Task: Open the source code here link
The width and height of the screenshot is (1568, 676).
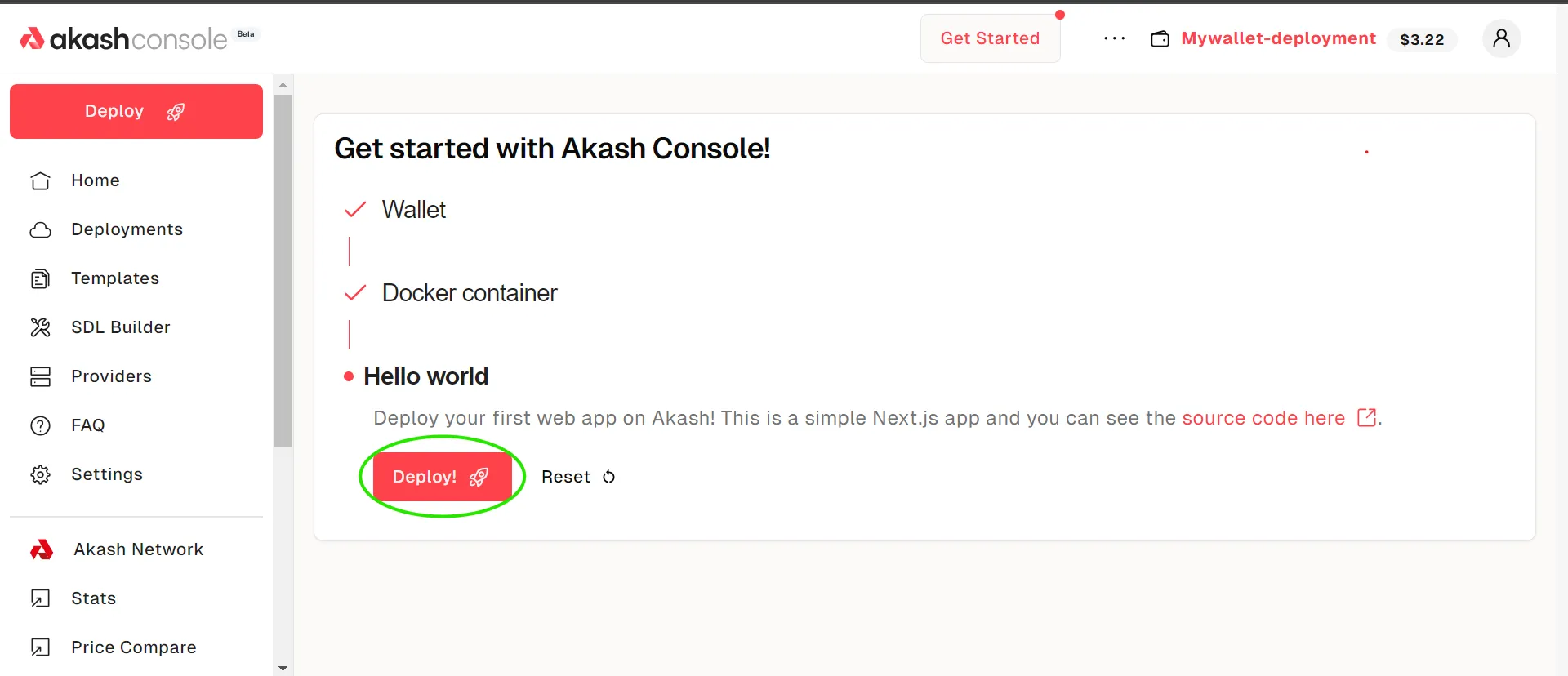Action: (x=1263, y=418)
